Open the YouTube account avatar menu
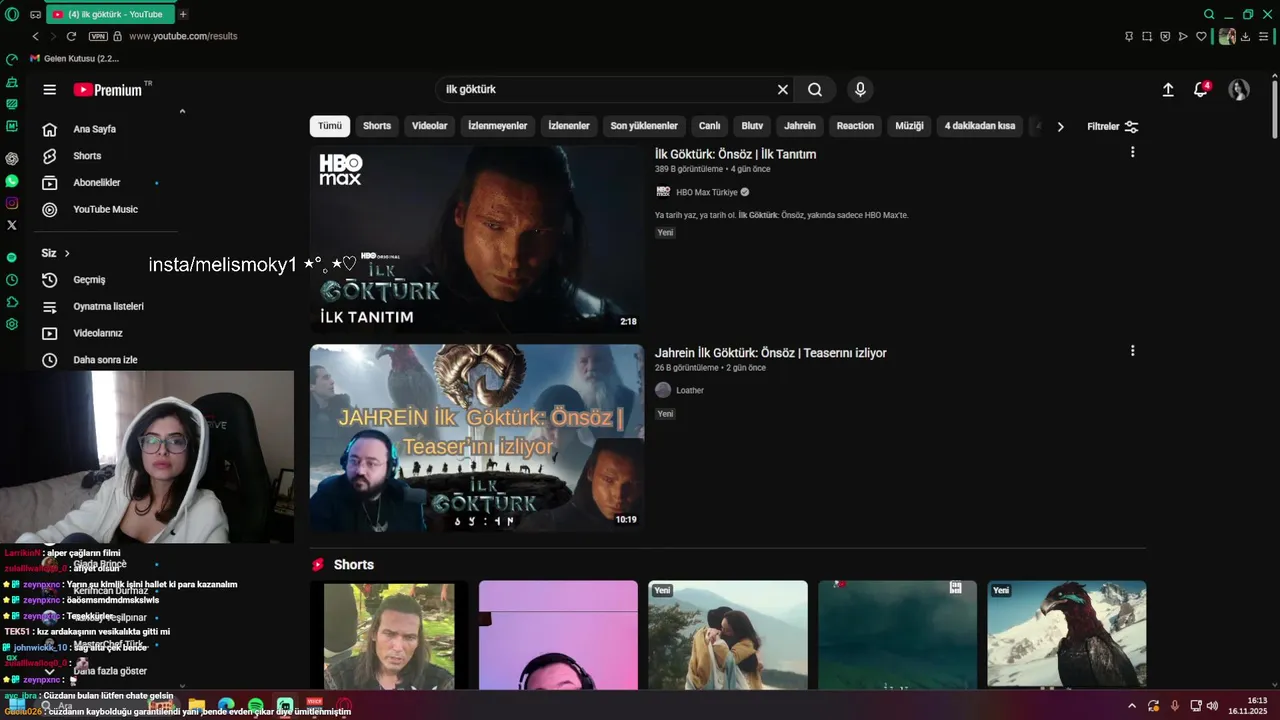 [x=1239, y=90]
